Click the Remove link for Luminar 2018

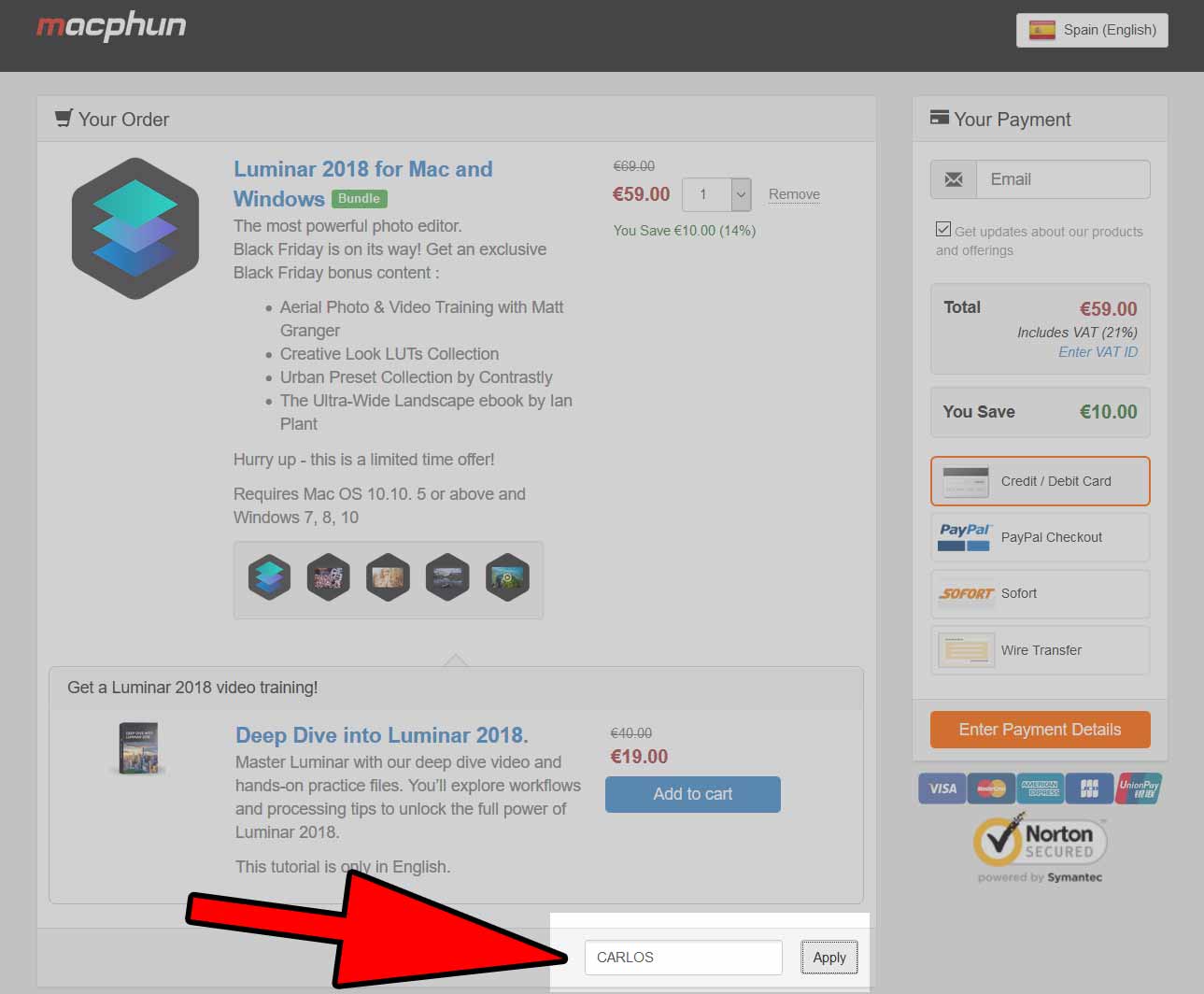[794, 194]
